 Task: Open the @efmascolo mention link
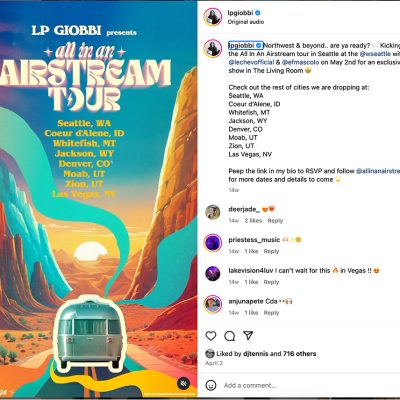coord(300,62)
